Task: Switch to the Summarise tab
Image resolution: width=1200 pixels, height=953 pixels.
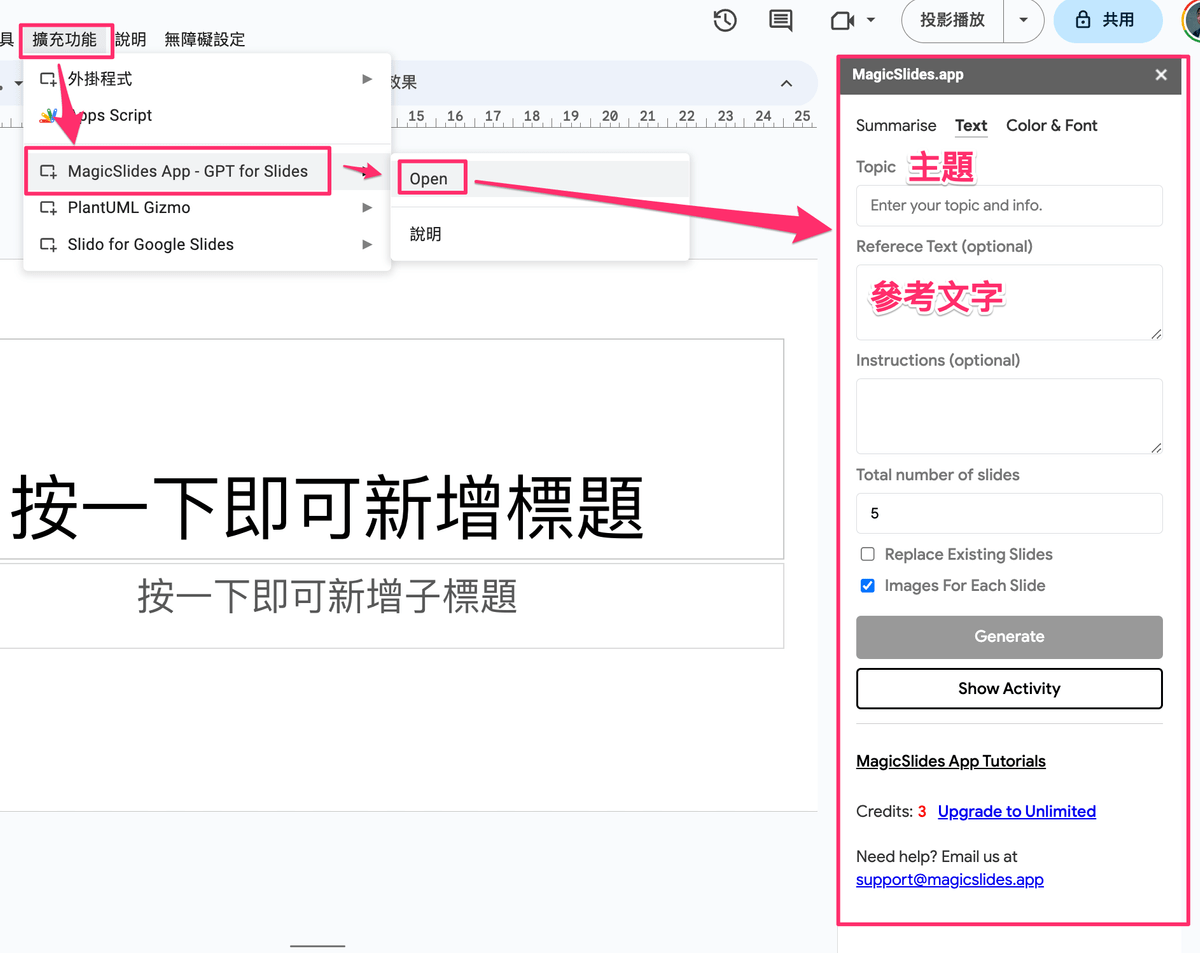Action: click(896, 126)
